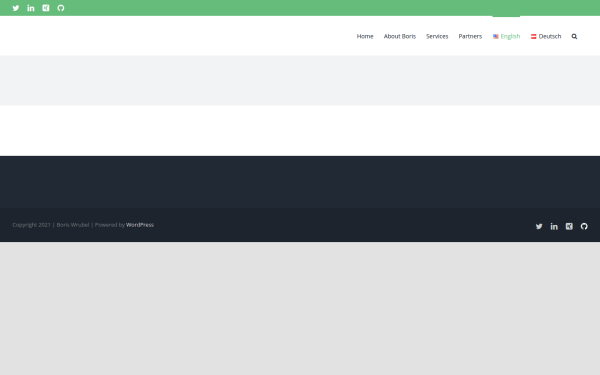Switch language to Deutsch
This screenshot has height=375, width=600.
point(546,36)
